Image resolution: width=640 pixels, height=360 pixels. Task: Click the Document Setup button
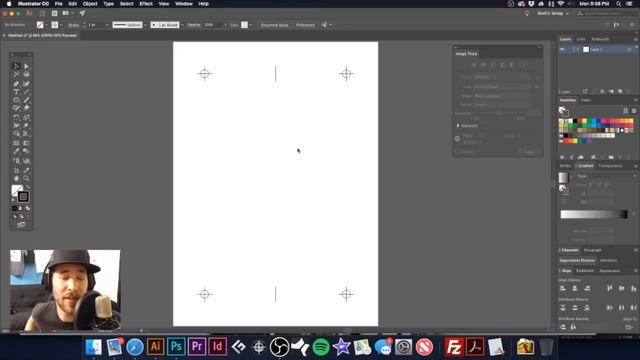tap(274, 25)
